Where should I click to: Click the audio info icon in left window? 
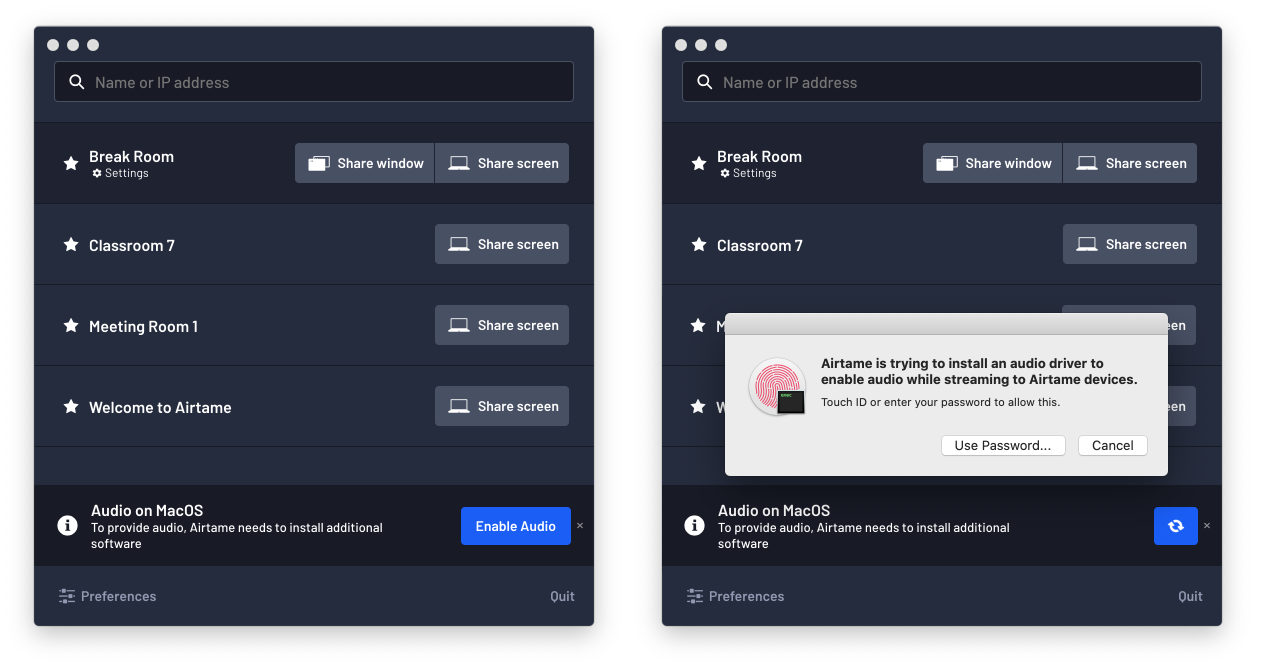[68, 525]
